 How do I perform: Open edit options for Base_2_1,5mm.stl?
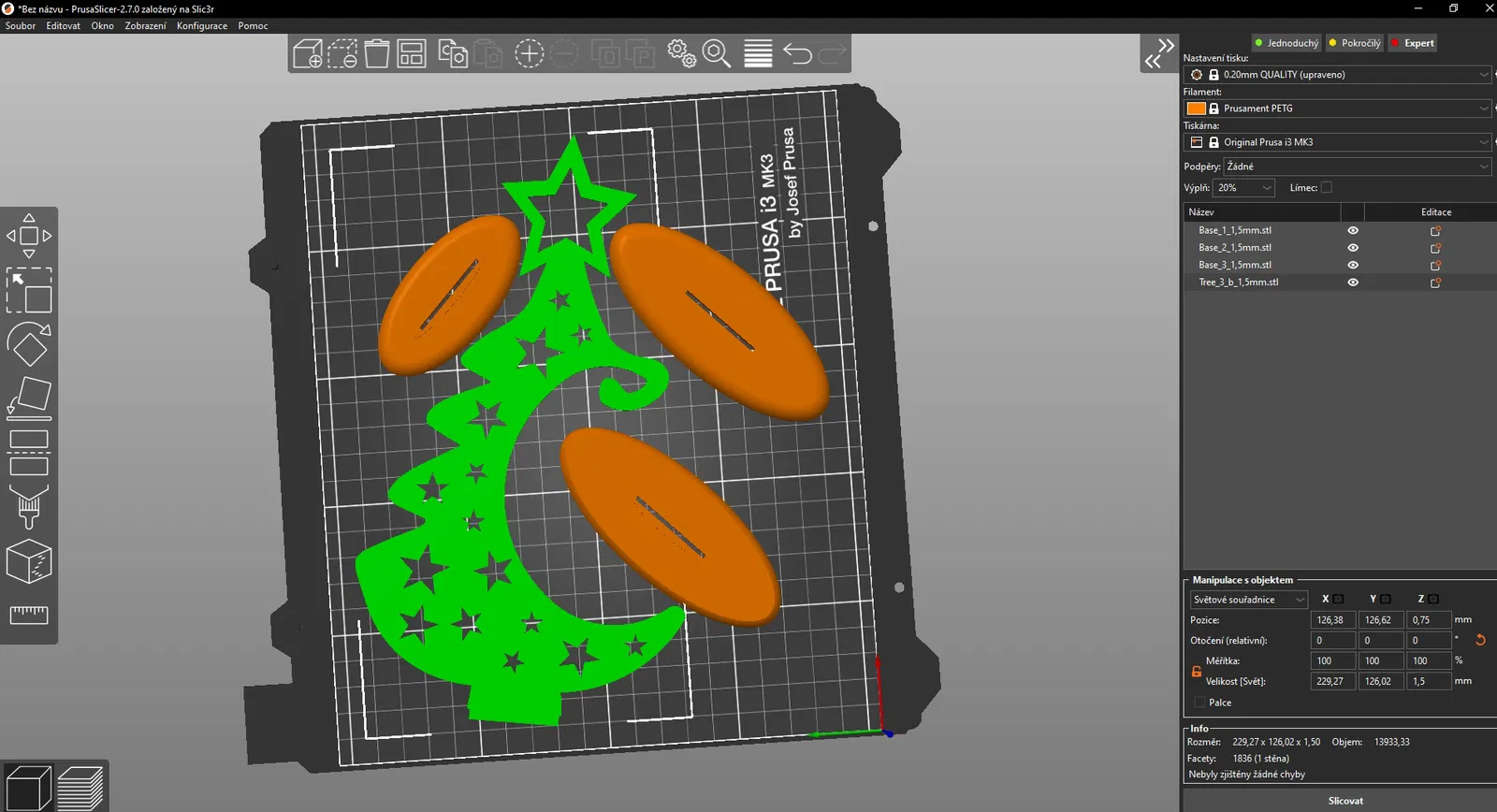1435,248
